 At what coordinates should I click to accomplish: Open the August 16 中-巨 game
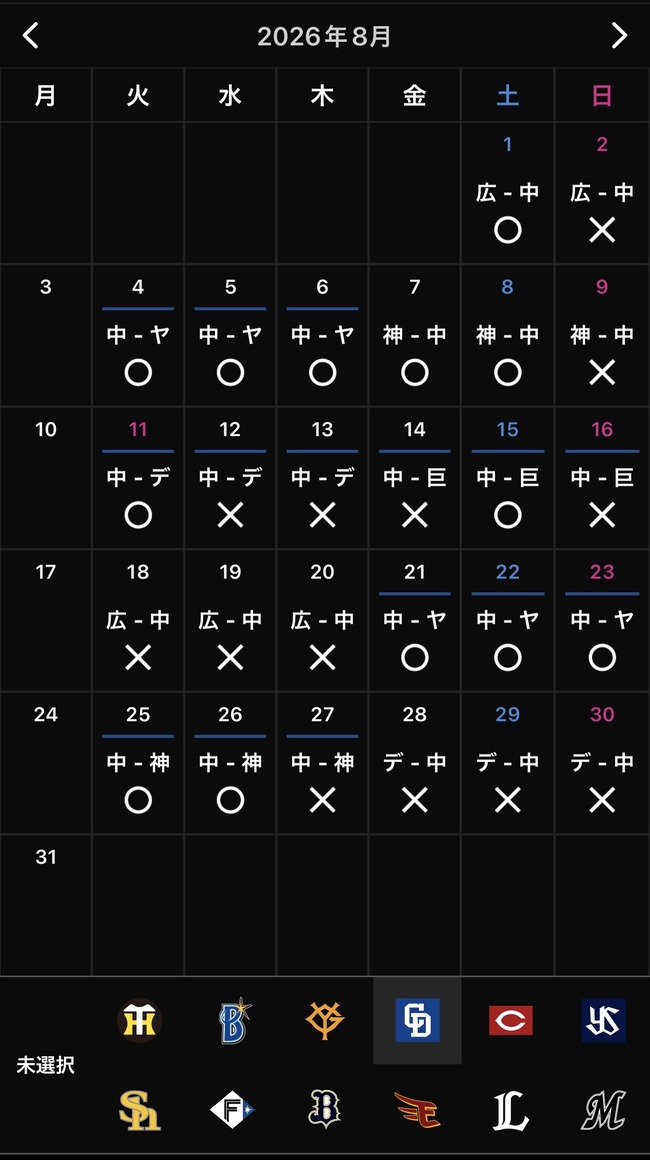tap(602, 478)
